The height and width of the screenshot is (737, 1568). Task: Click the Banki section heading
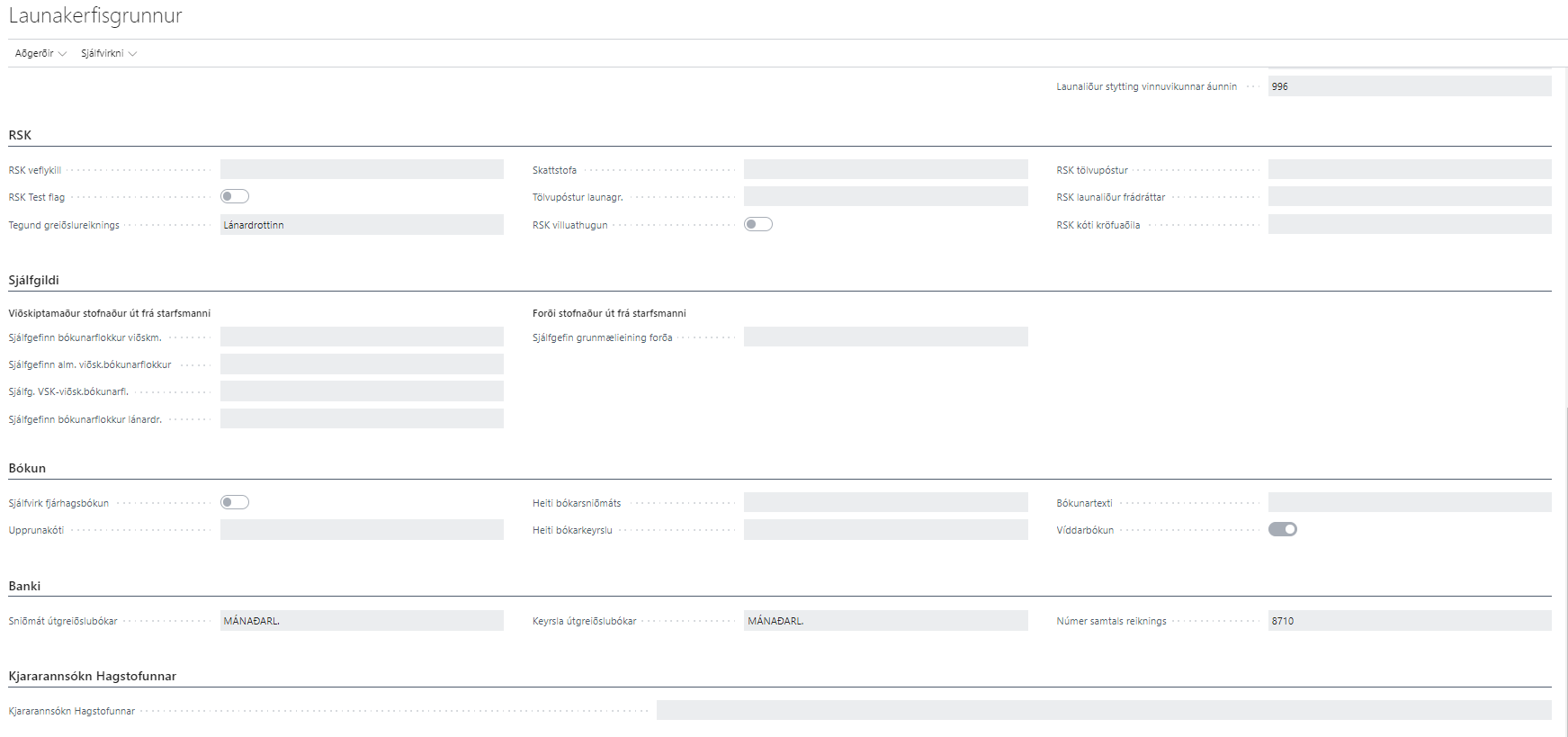(24, 587)
